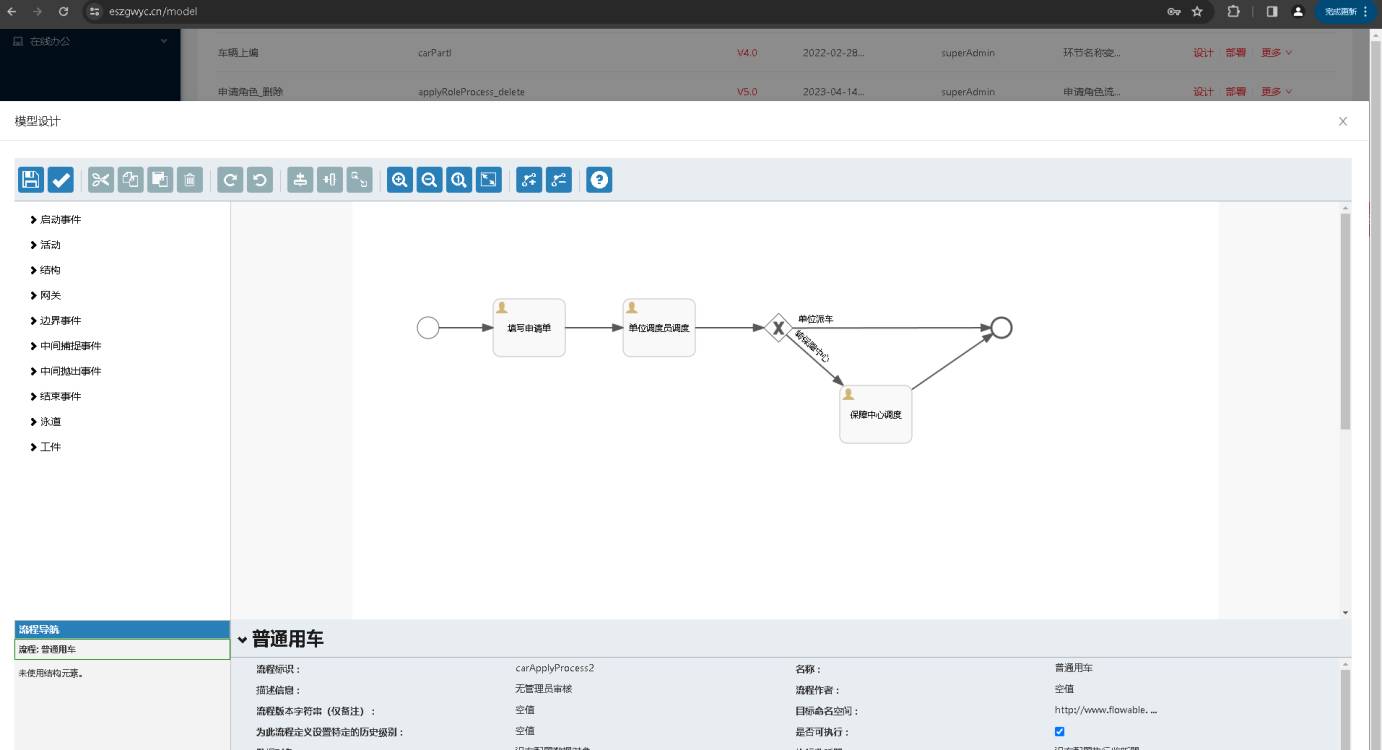The image size is (1382, 750).
Task: Zoom out with the magnifier minus icon
Action: tap(429, 180)
